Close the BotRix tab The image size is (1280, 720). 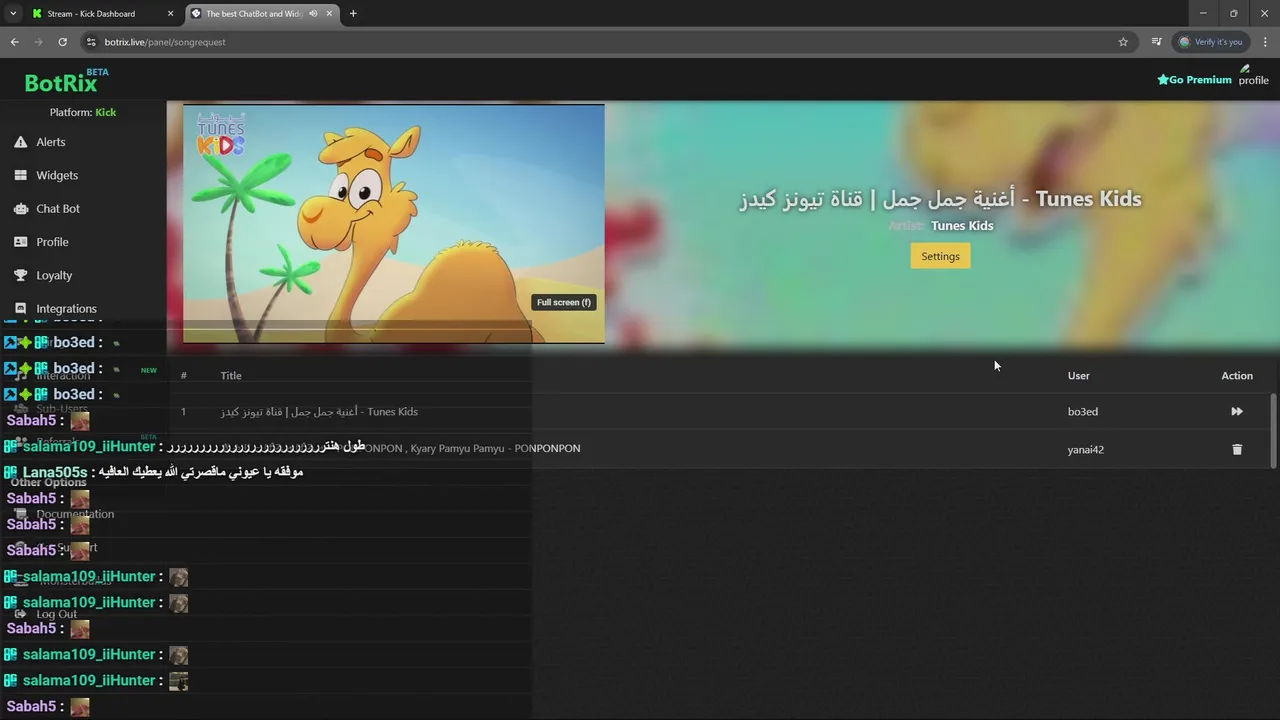329,14
